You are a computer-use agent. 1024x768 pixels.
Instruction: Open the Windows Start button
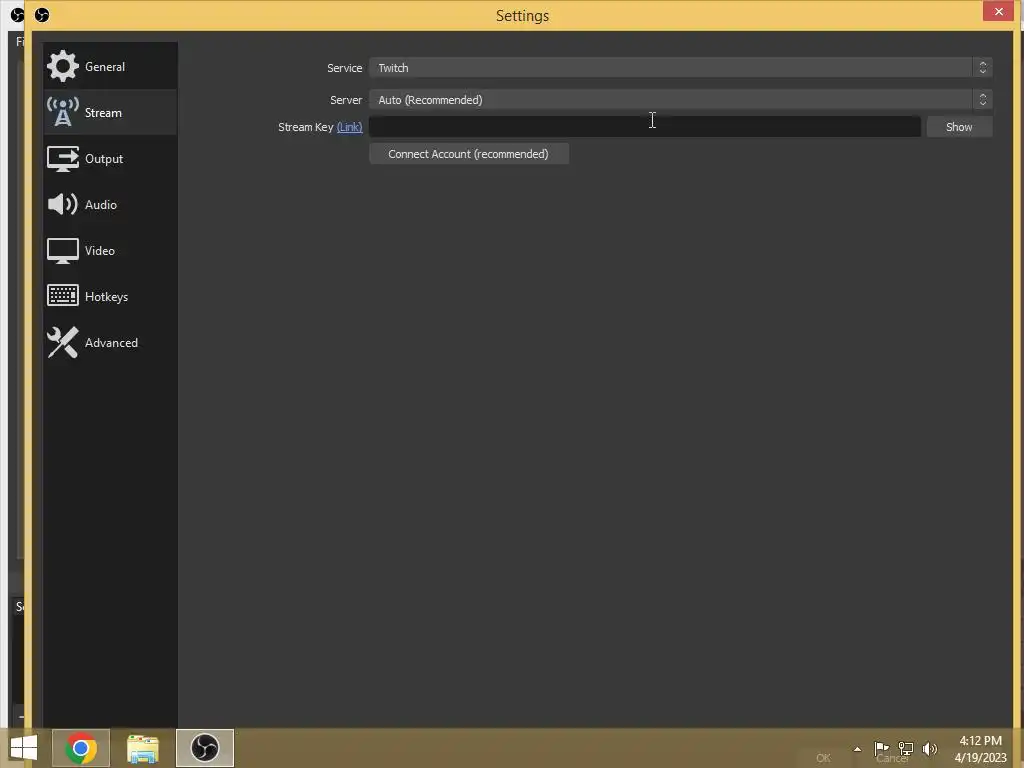pos(24,748)
